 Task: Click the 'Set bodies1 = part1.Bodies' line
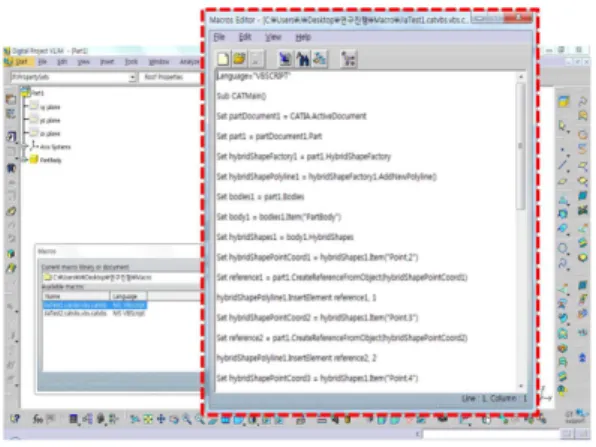tap(260, 197)
